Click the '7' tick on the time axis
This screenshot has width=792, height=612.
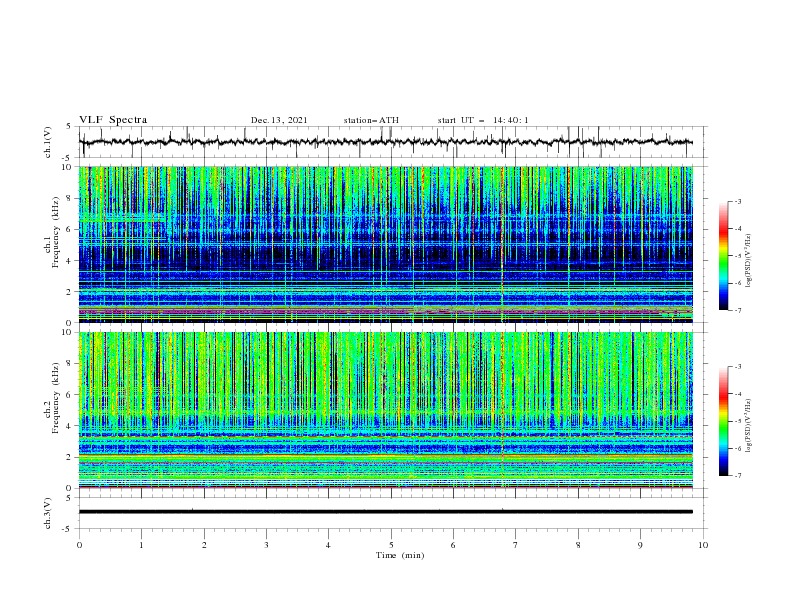pos(516,545)
